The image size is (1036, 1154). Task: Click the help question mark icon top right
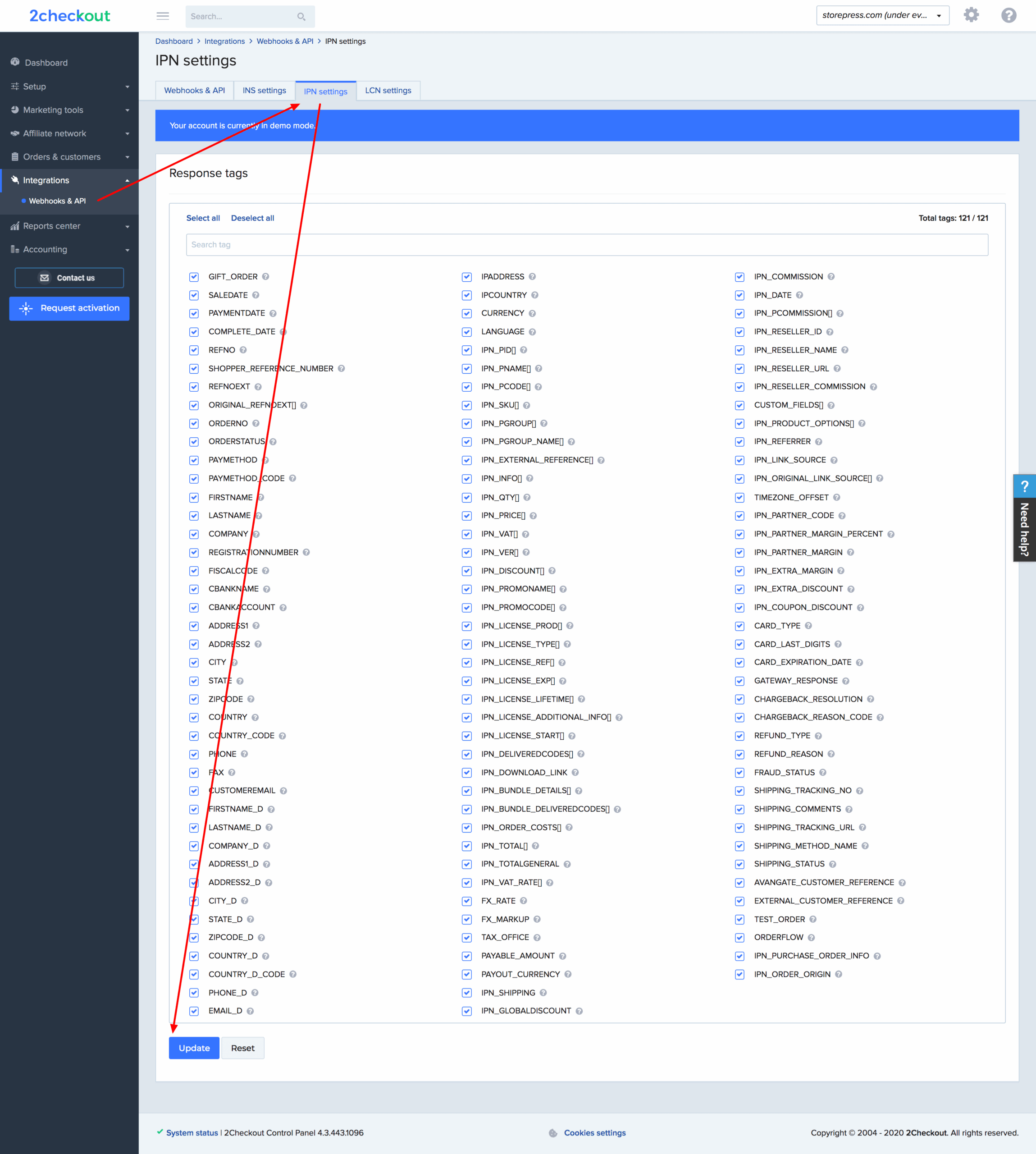pyautogui.click(x=1009, y=15)
